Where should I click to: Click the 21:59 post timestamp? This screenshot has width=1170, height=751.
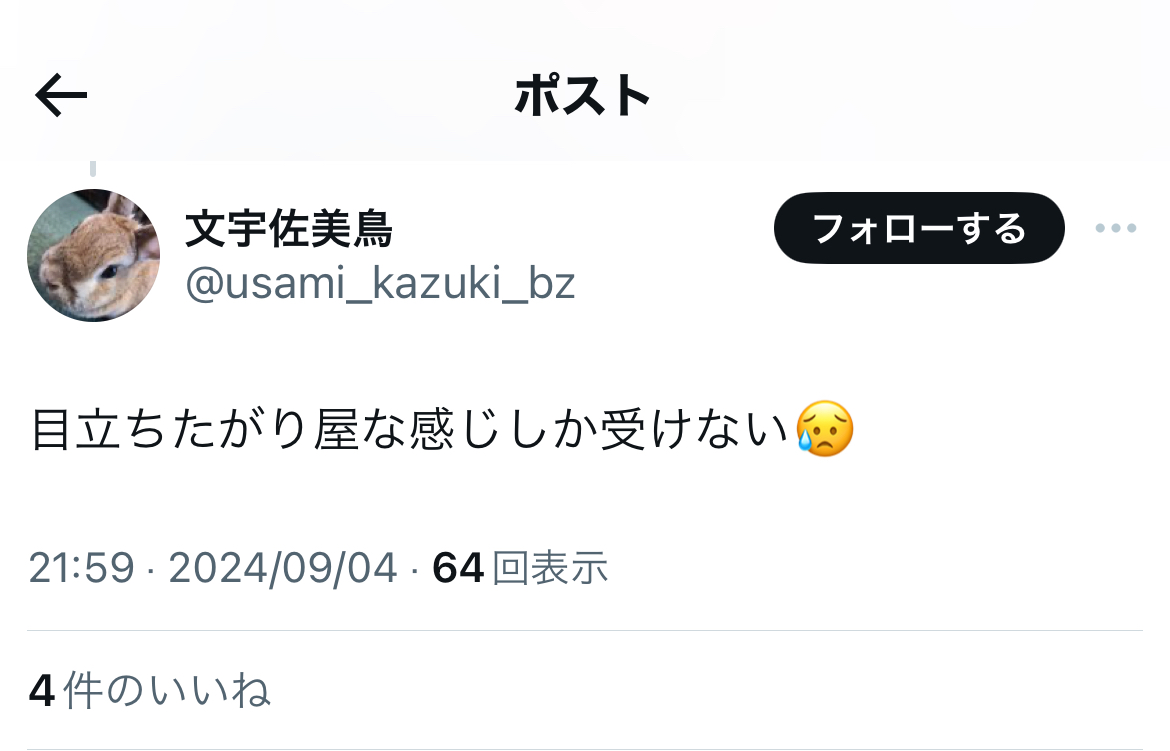coord(81,568)
